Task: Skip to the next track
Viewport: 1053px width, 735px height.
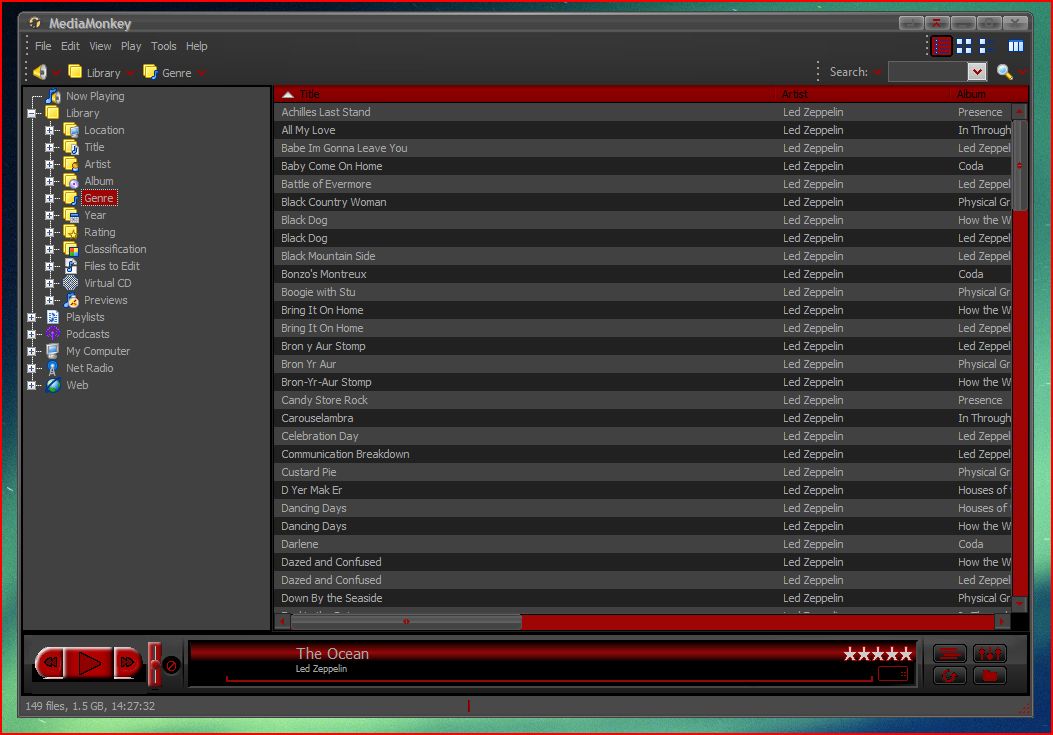Action: click(127, 663)
